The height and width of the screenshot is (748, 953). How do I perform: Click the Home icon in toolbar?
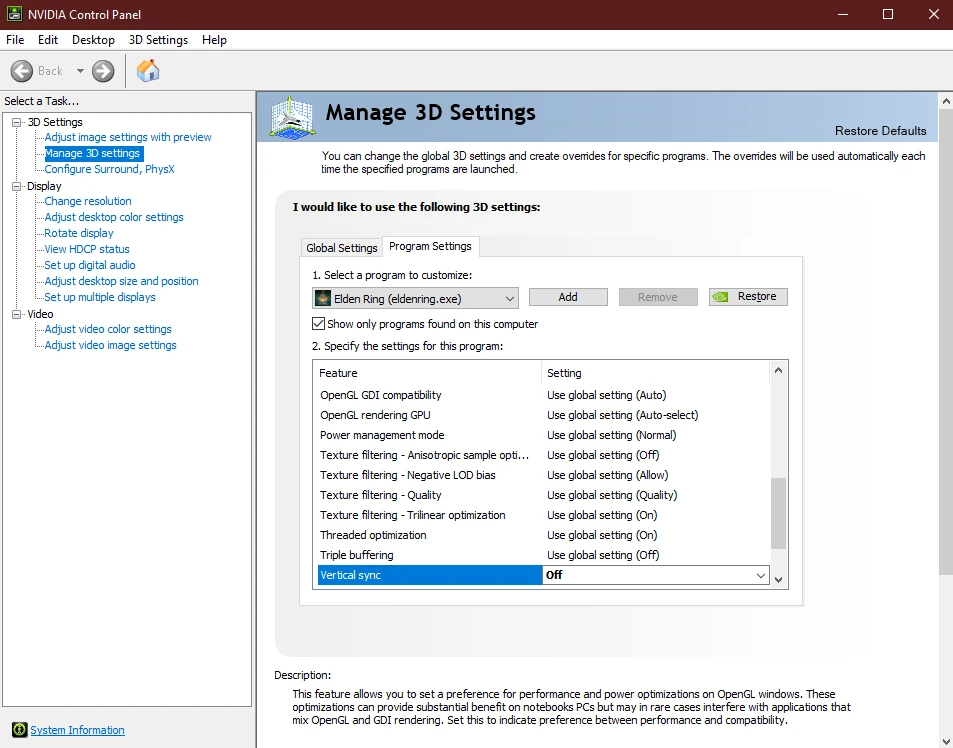(x=148, y=70)
